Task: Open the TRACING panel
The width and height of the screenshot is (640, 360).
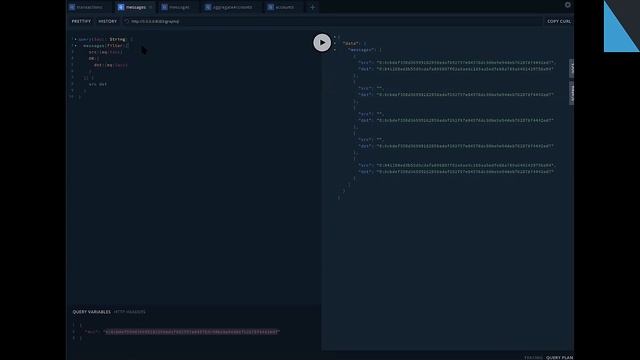Action: click(x=533, y=358)
